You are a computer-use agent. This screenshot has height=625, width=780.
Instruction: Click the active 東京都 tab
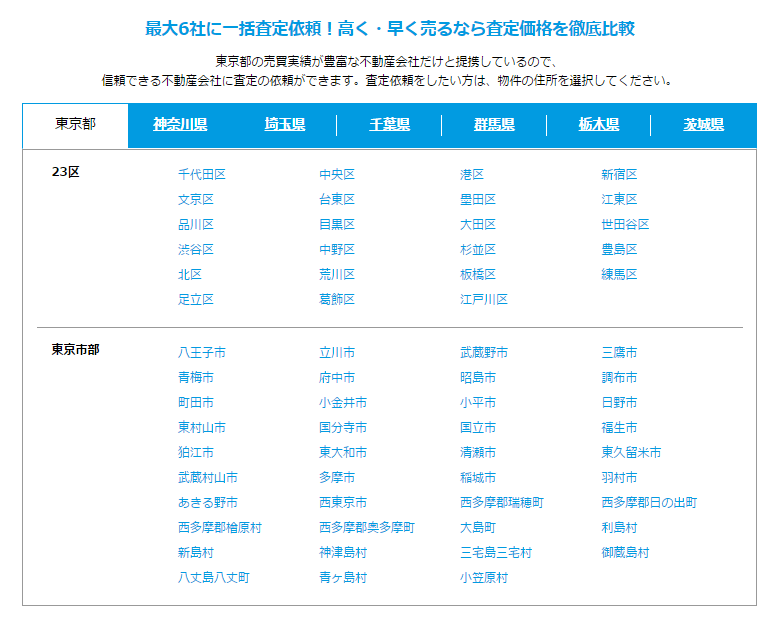76,125
